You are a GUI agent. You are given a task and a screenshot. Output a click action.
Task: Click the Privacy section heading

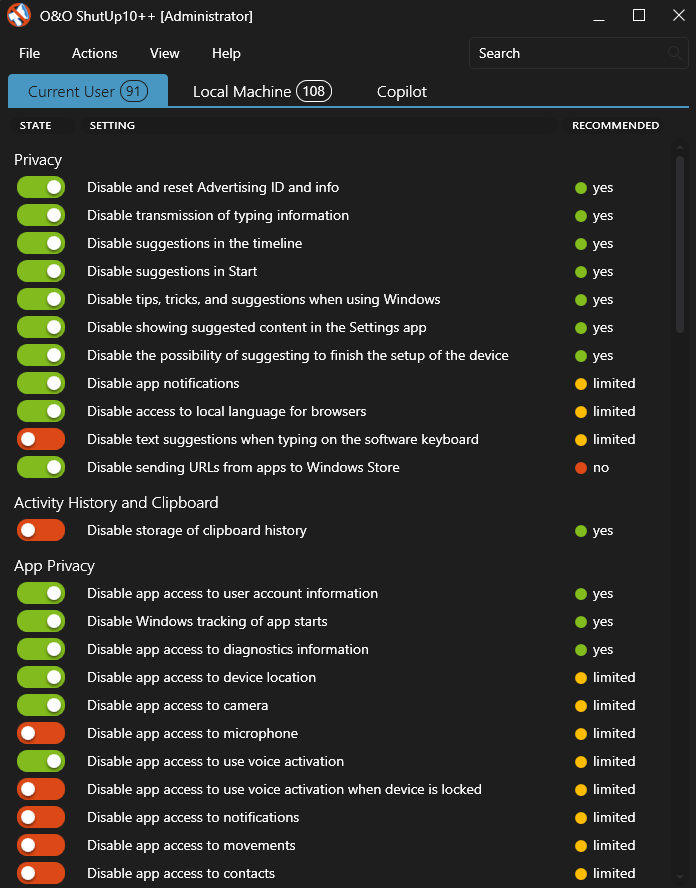click(x=37, y=160)
